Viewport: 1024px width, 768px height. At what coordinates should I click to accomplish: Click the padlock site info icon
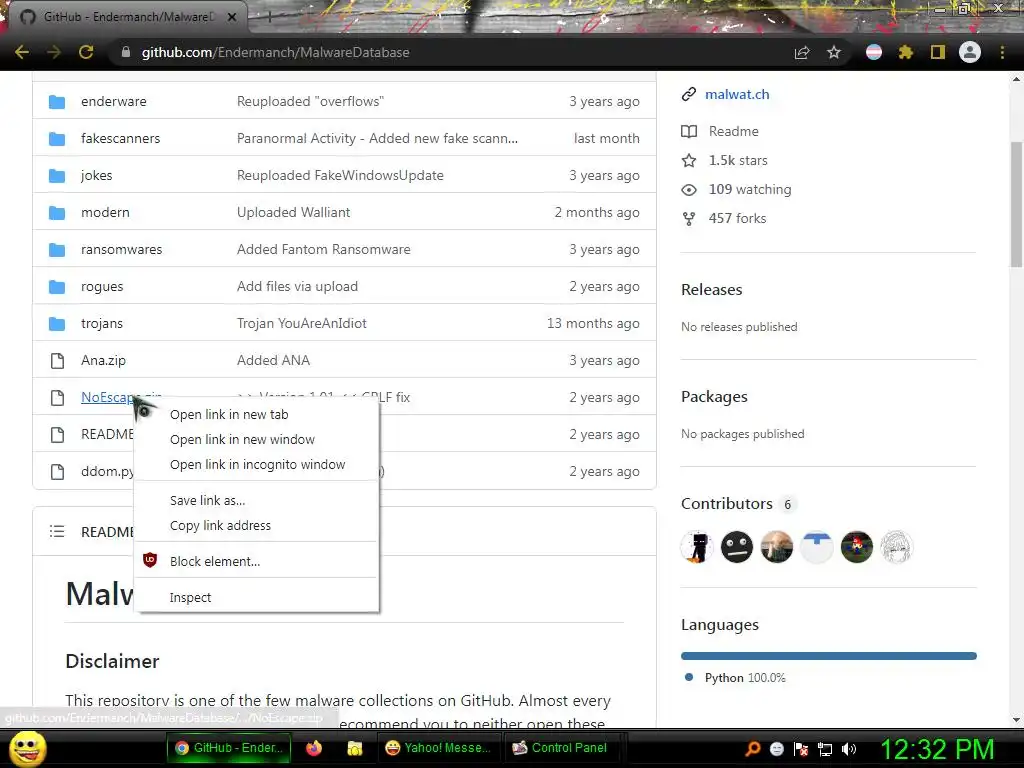(x=126, y=52)
